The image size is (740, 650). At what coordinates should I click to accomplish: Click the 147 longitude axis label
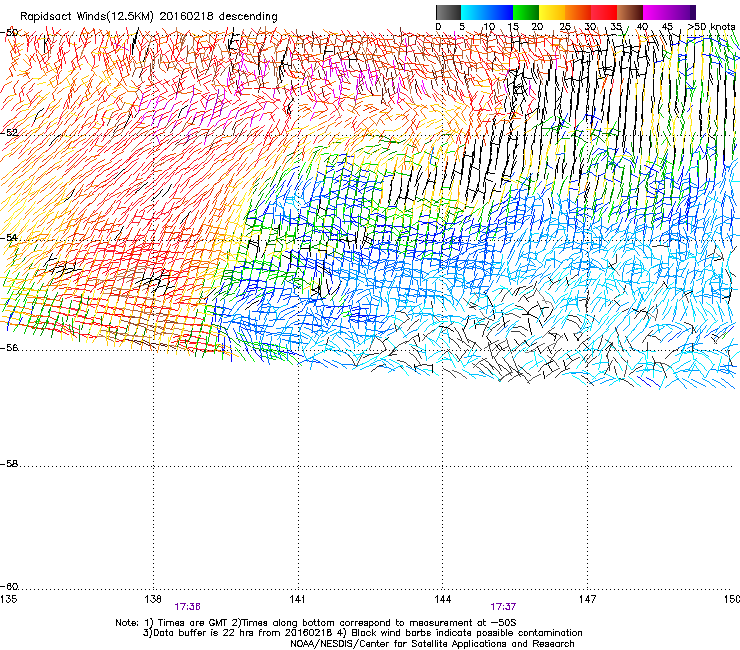click(x=587, y=599)
